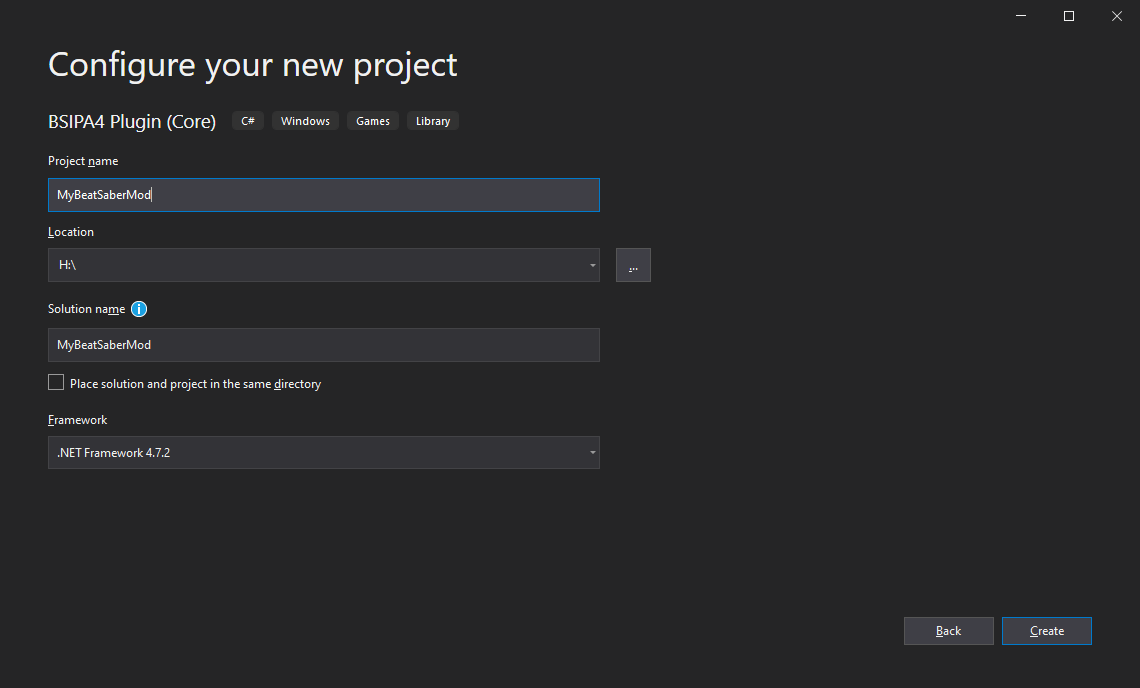The height and width of the screenshot is (688, 1140).
Task: Click the Create button
Action: click(x=1046, y=631)
